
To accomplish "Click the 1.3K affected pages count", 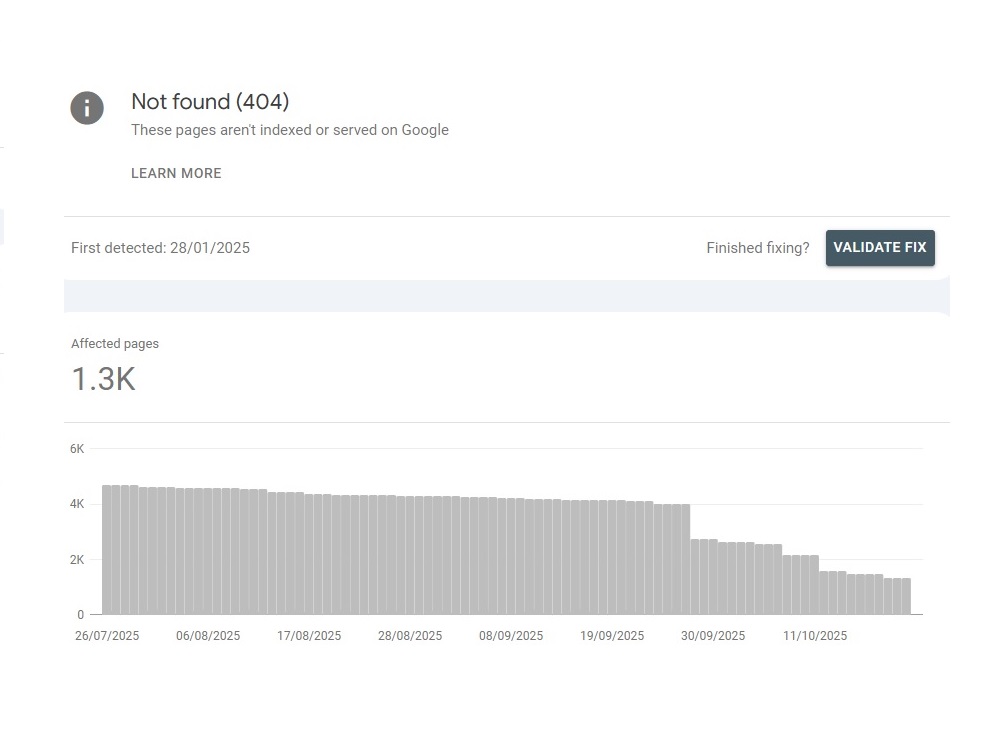I will pyautogui.click(x=103, y=380).
